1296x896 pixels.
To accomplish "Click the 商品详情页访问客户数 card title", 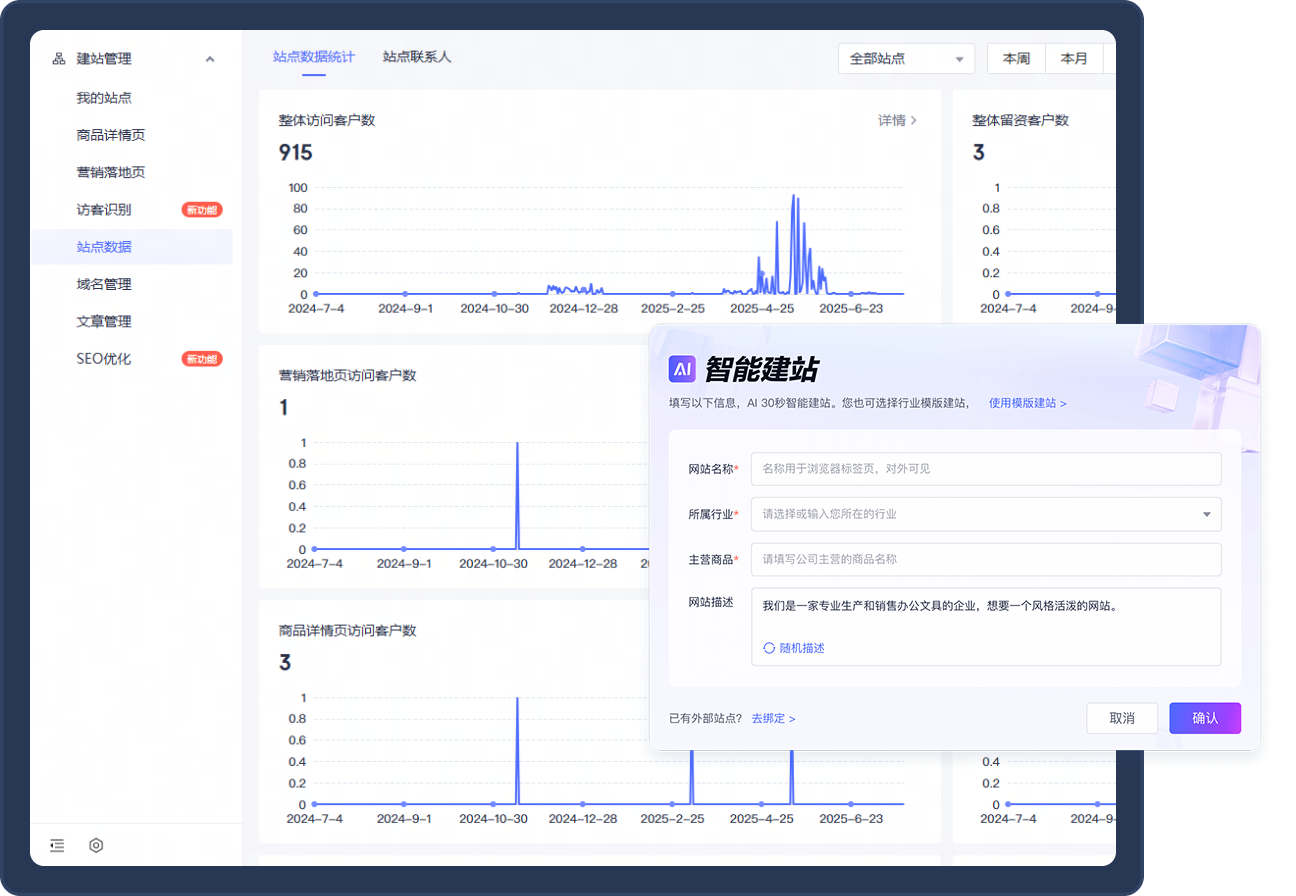I will [347, 631].
